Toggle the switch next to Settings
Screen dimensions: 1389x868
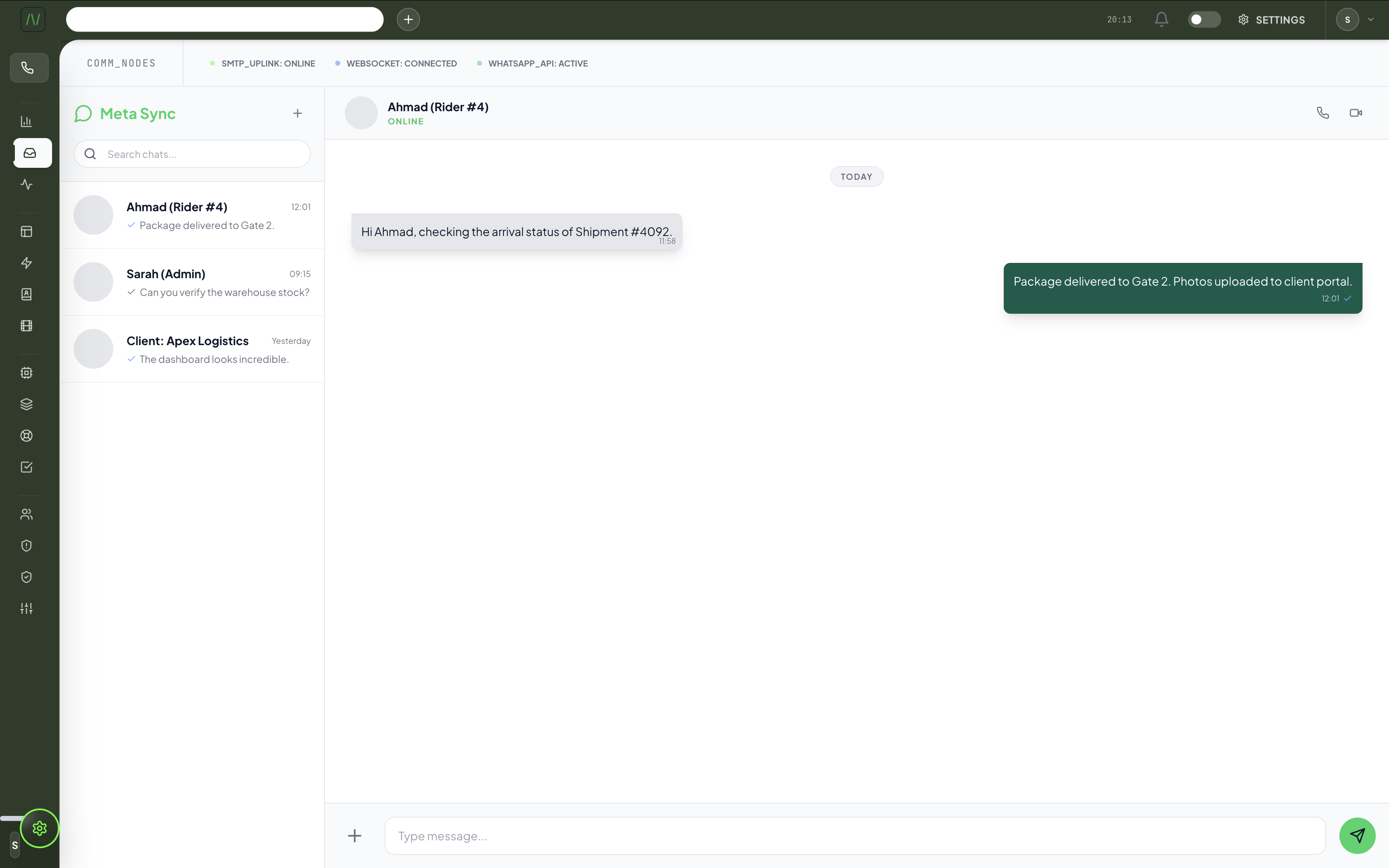[1204, 19]
